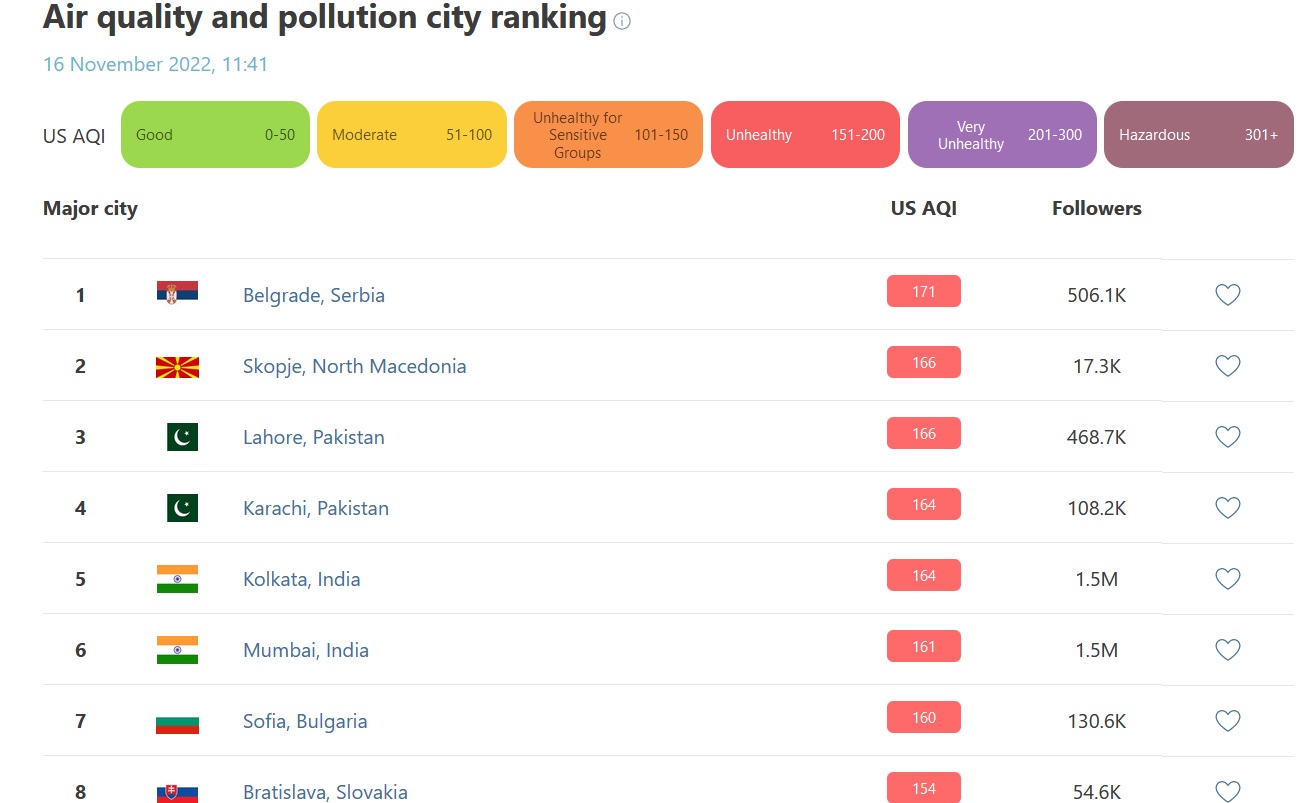The image size is (1306, 803).
Task: Select the purple Very Unhealthy legend
Action: (1002, 135)
